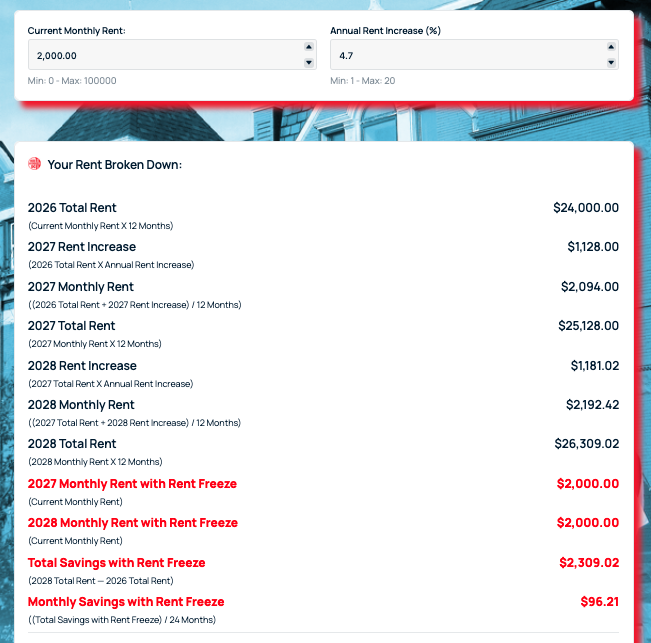Screen dimensions: 651x643
Task: Select the '2028 Total Rent' label
Action: tap(72, 444)
